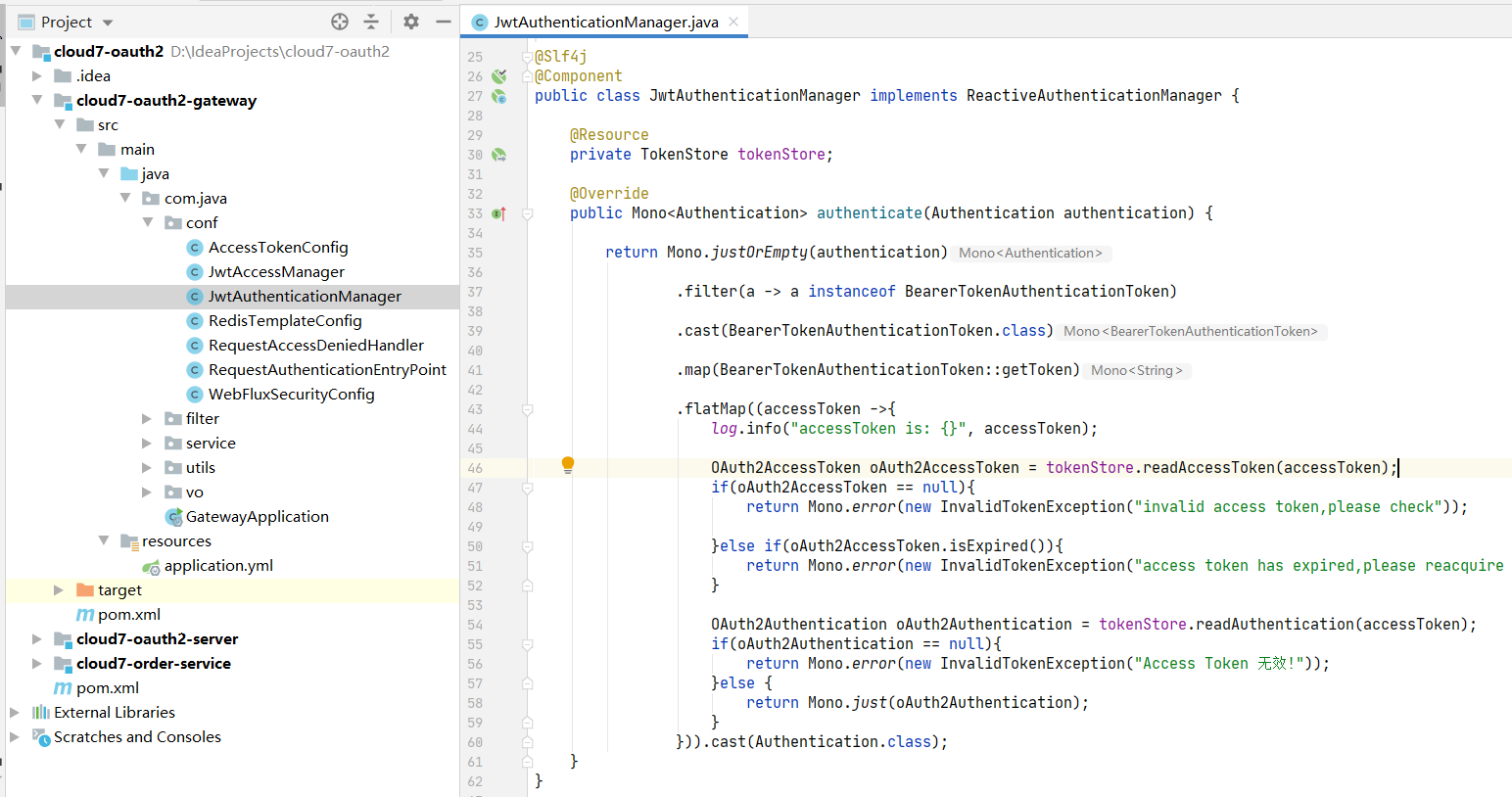Viewport: 1512px width, 797px height.
Task: Click the locate/select opened file icon
Action: pos(340,22)
